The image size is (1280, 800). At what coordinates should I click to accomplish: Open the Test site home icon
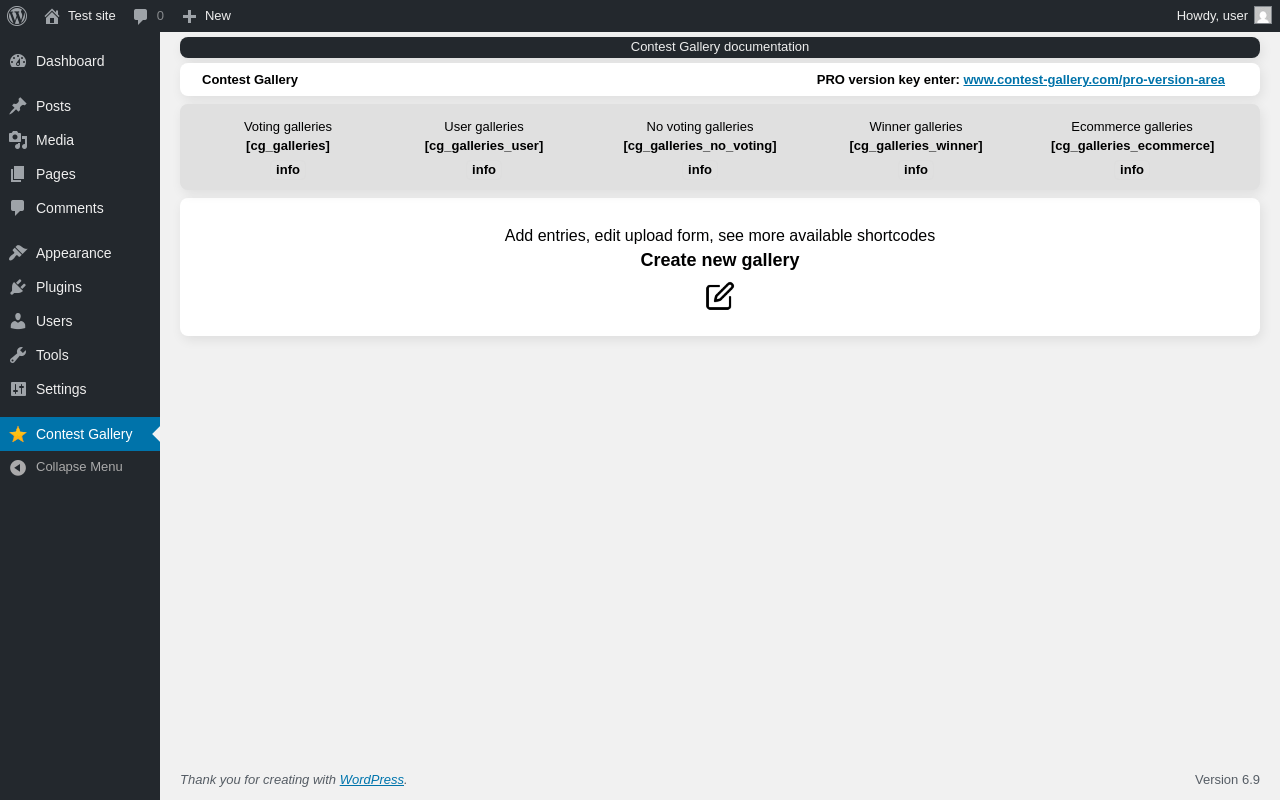pos(52,16)
